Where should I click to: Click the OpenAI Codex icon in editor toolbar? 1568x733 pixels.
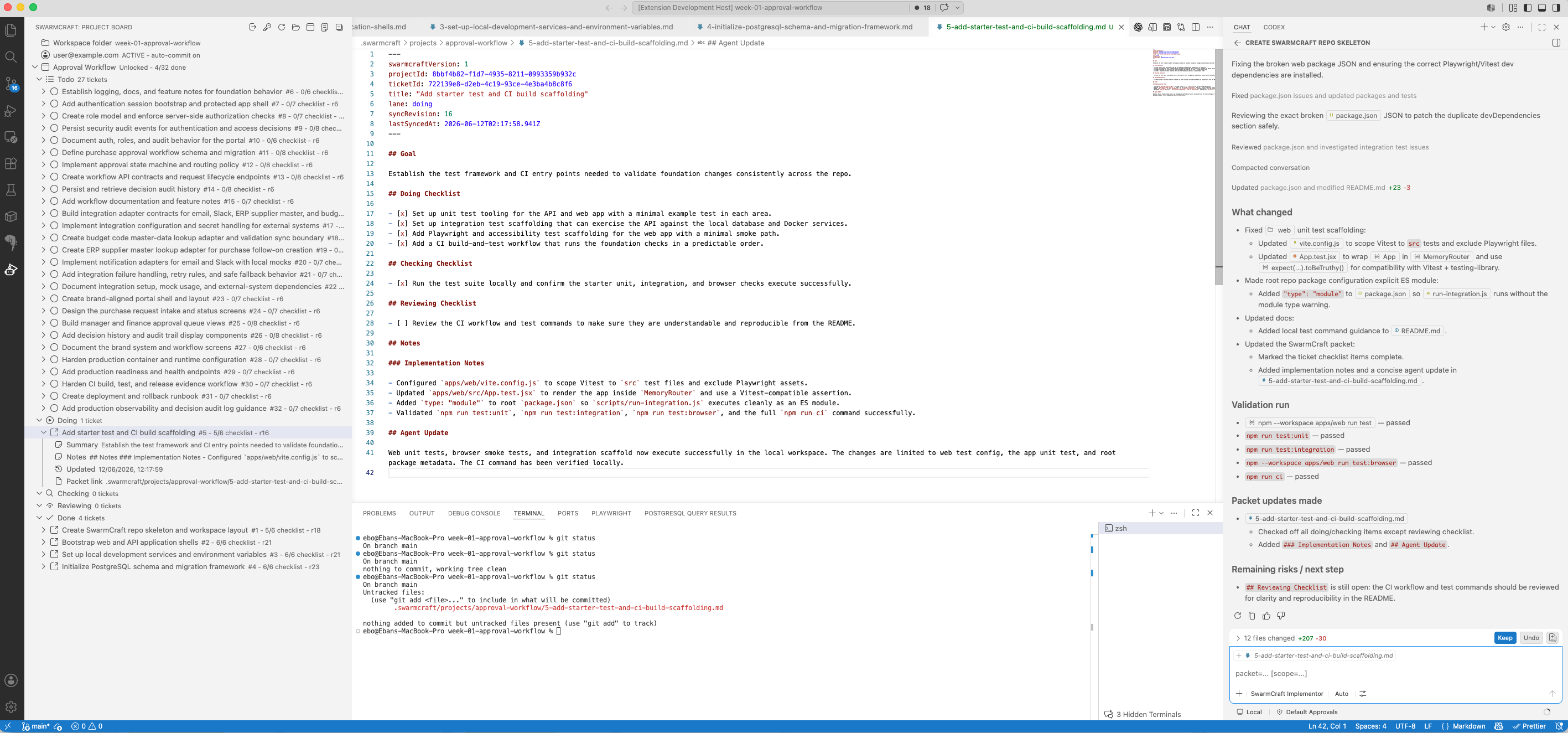pyautogui.click(x=1138, y=27)
